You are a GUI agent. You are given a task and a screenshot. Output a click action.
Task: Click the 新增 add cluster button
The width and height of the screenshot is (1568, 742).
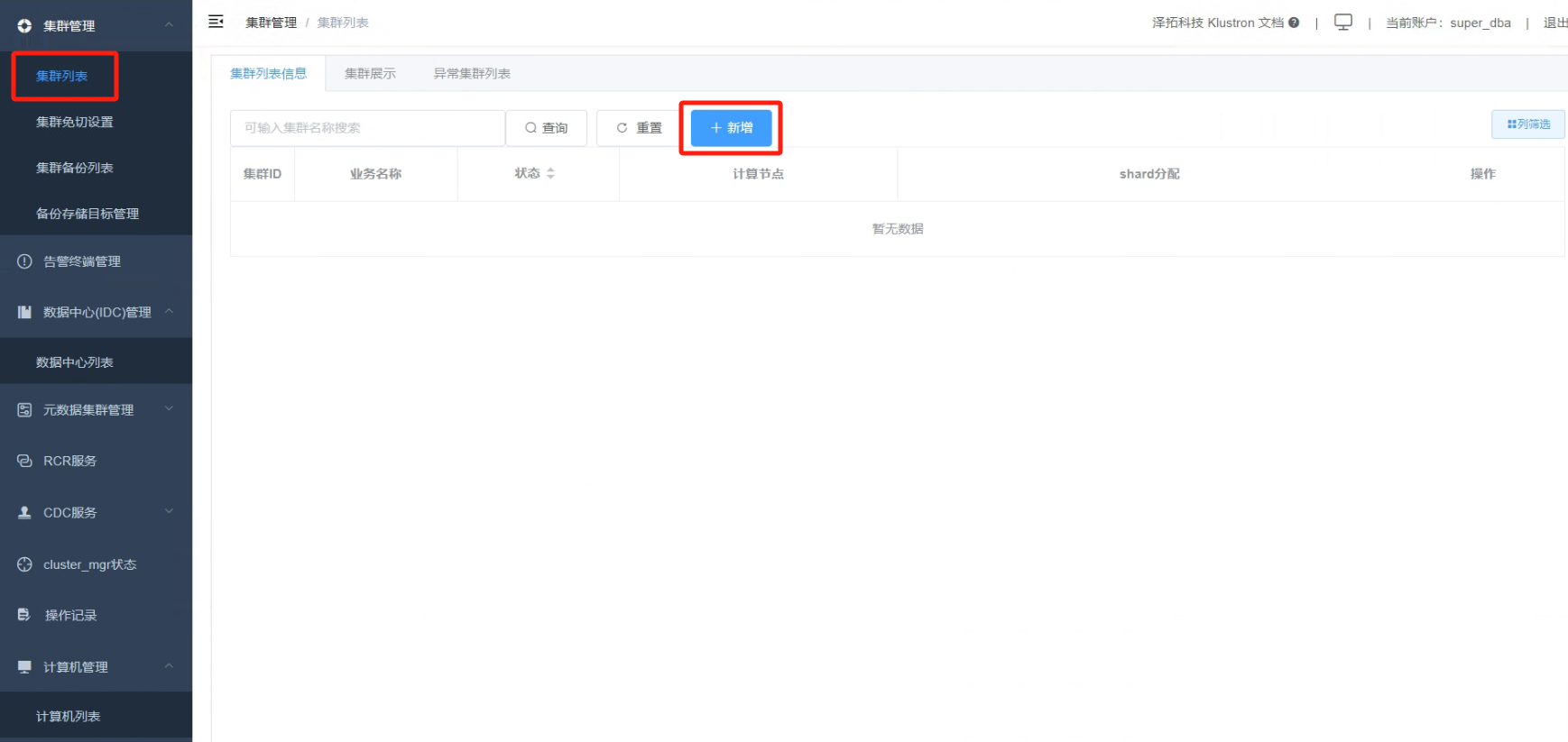coord(732,128)
